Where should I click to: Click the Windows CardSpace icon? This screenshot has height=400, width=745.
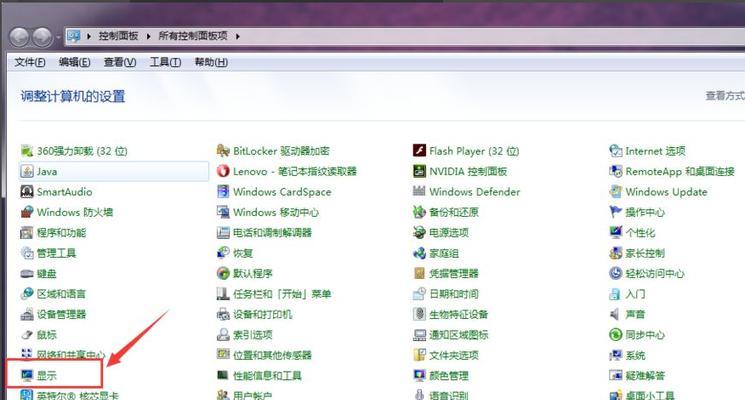[223, 192]
